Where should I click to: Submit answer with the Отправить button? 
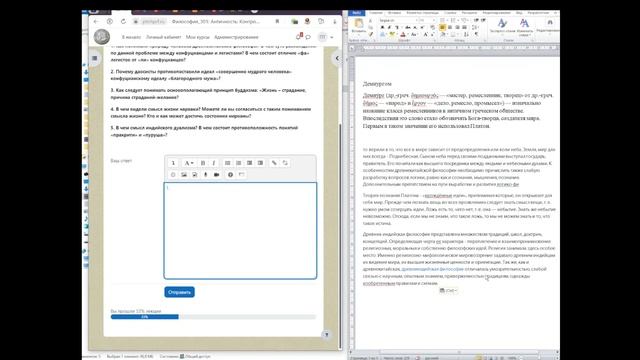point(179,292)
